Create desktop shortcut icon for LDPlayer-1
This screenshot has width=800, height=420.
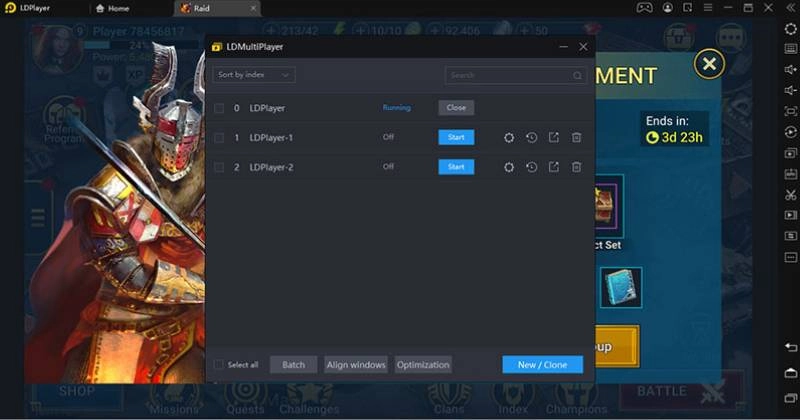coord(554,137)
